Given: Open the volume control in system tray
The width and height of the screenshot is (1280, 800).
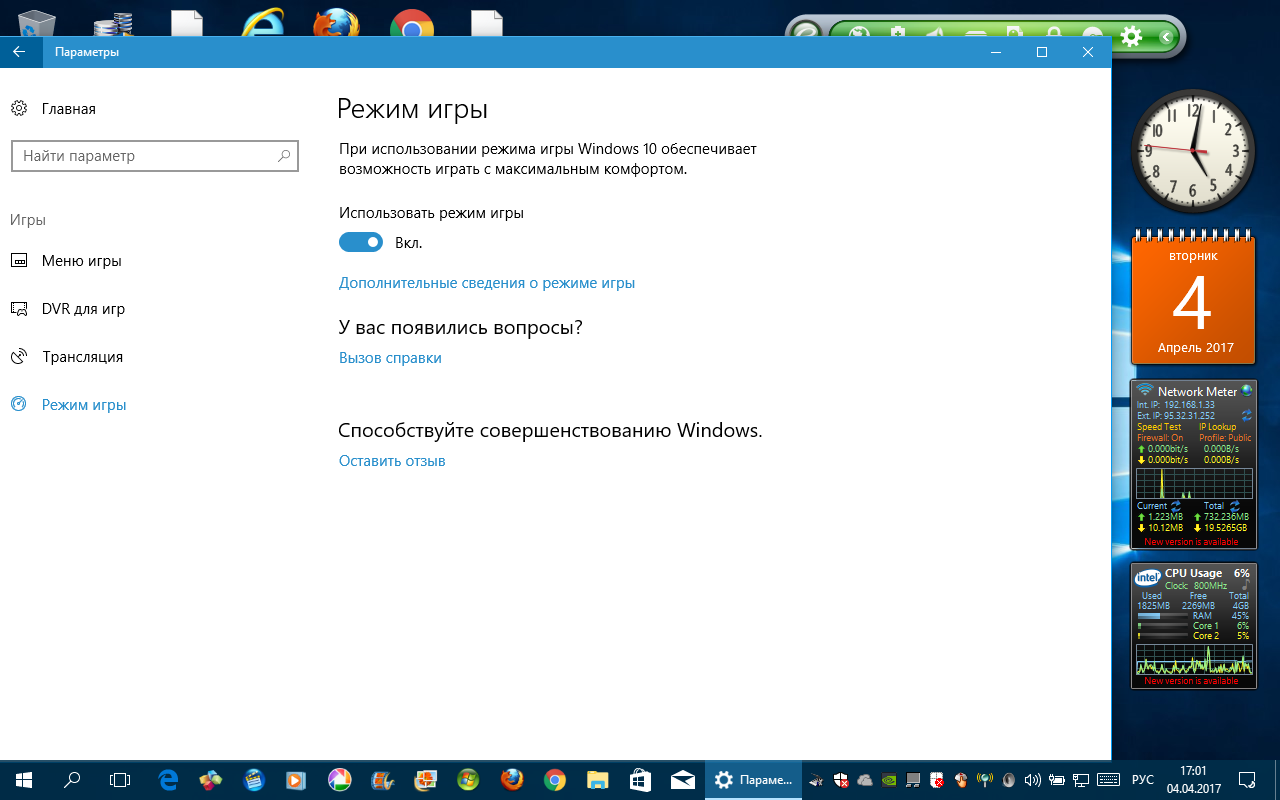Looking at the screenshot, I should click(x=1033, y=779).
